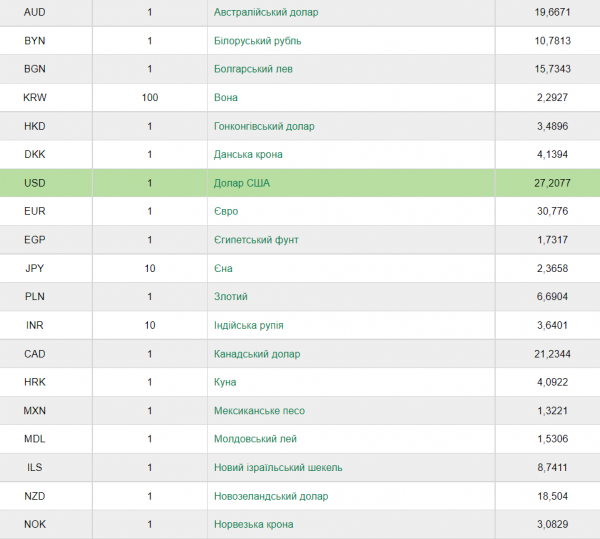The image size is (600, 539).
Task: Open the Болгарський лев link
Action: [x=253, y=69]
